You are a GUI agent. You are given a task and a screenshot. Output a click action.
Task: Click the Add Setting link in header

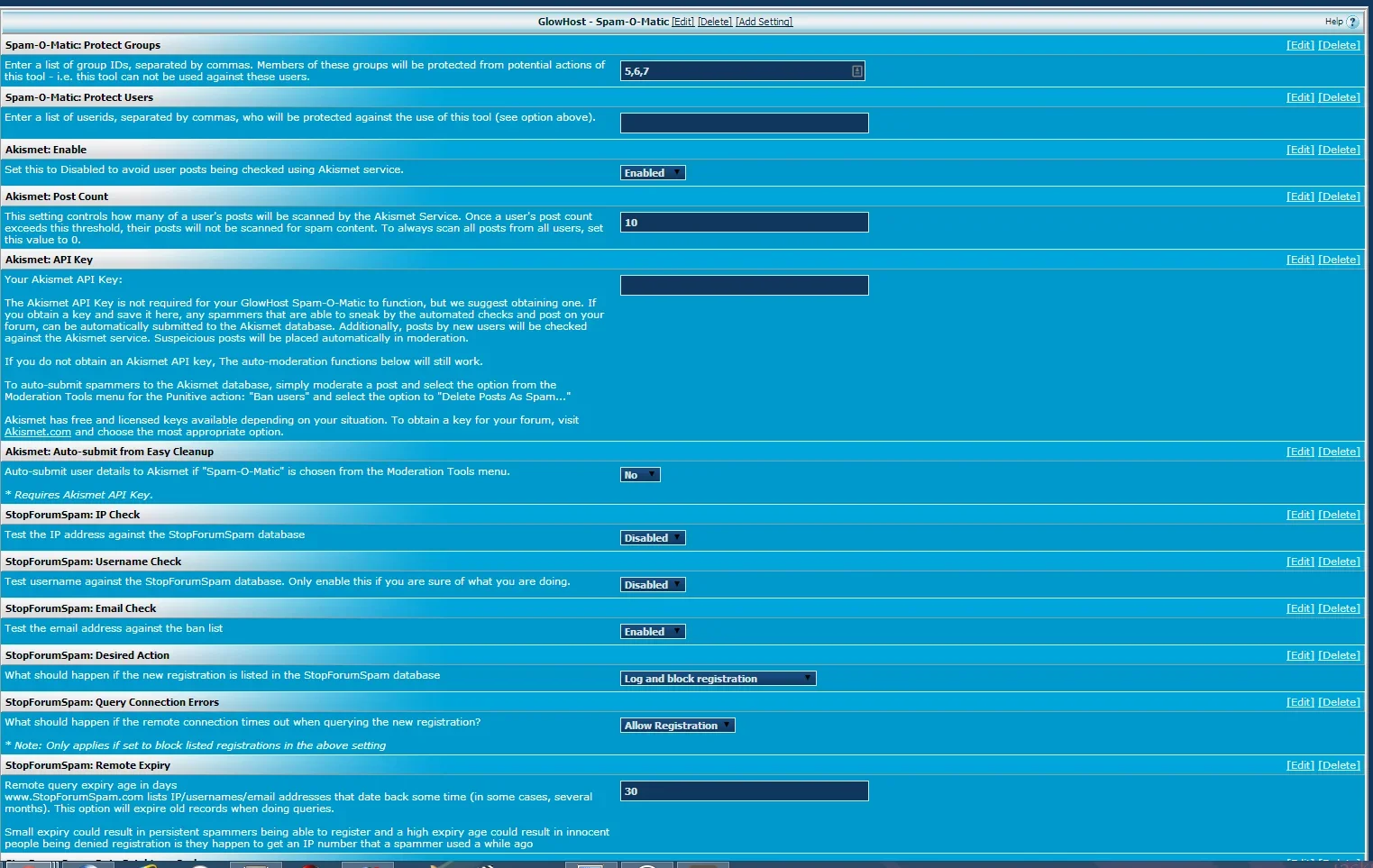(x=764, y=22)
